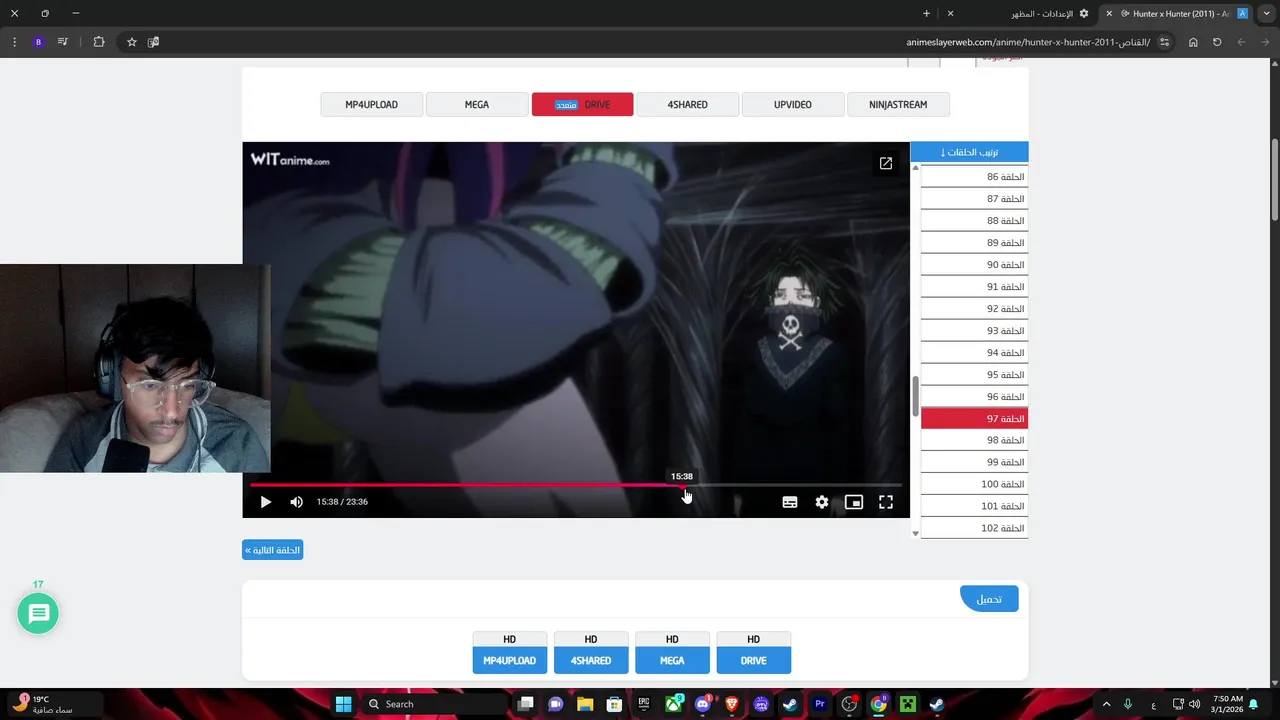Open episode 87 in the list
The height and width of the screenshot is (720, 1280).
click(974, 199)
